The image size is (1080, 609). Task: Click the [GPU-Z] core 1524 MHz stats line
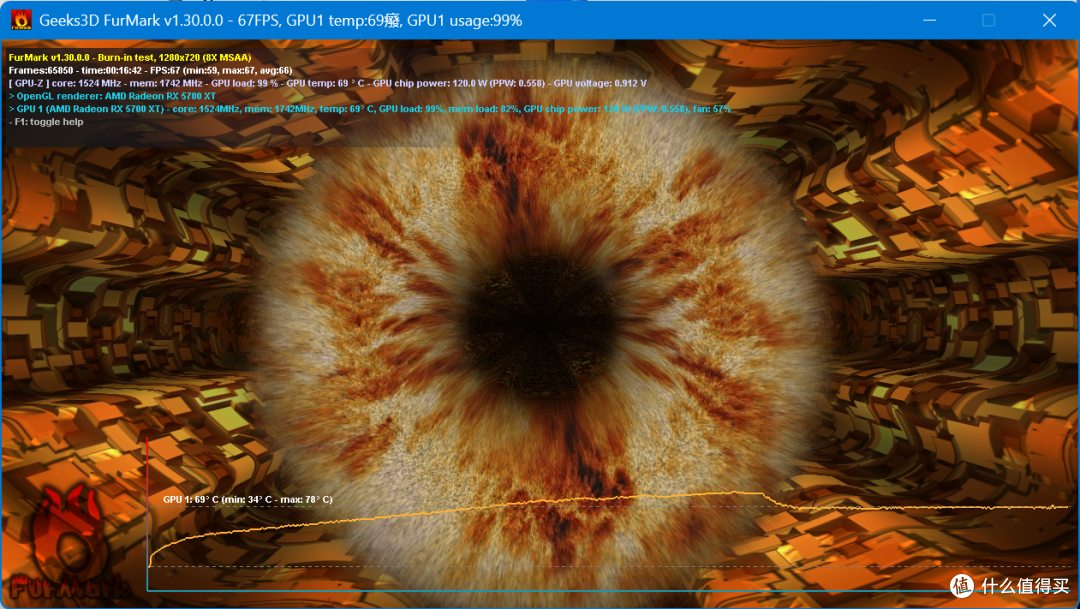pyautogui.click(x=327, y=83)
